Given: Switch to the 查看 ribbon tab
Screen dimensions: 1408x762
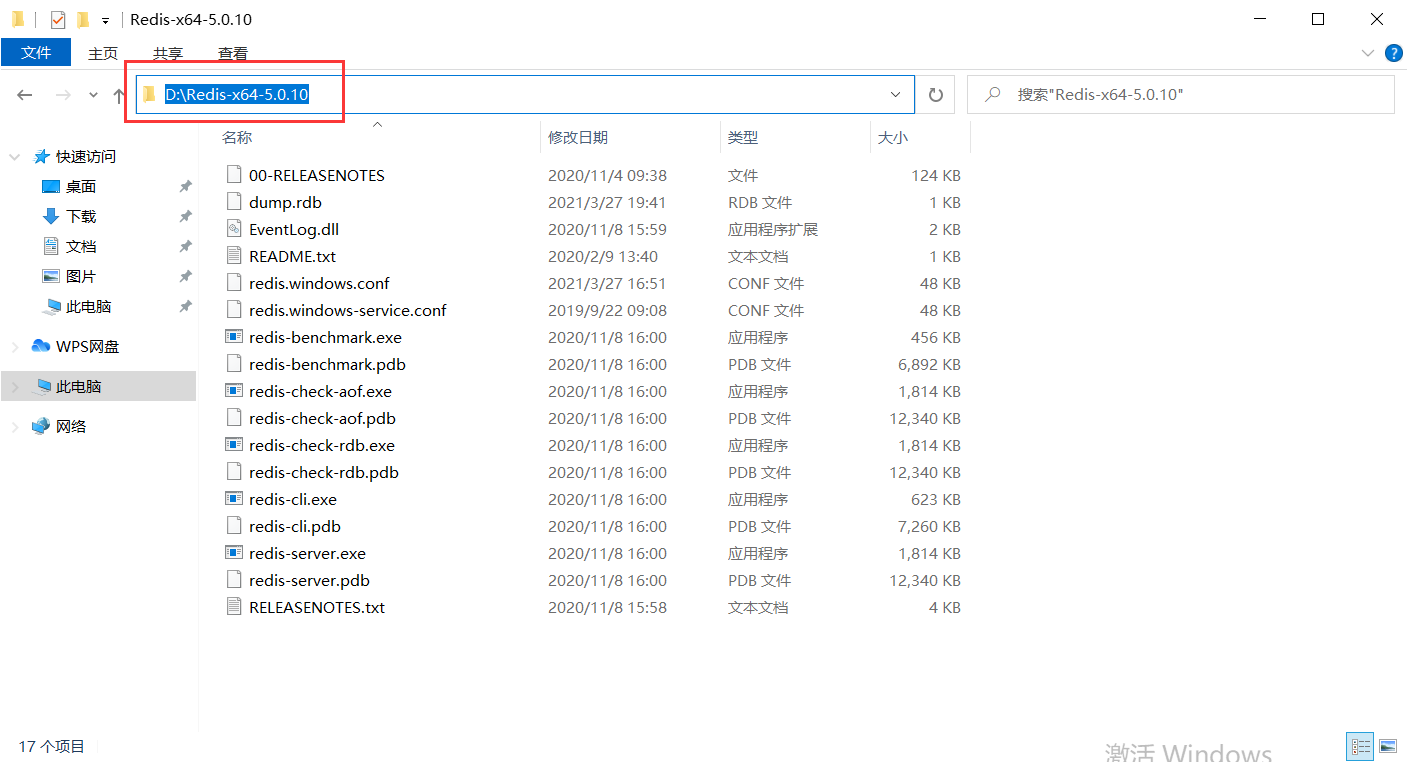Looking at the screenshot, I should [233, 53].
